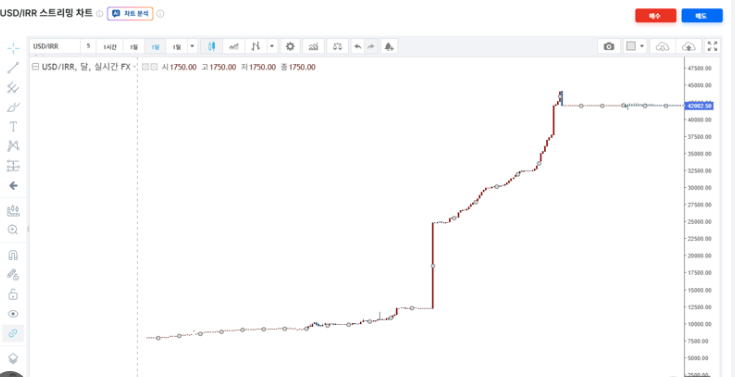This screenshot has height=377, width=735.
Task: Select the XABCD pattern tool
Action: click(13, 146)
